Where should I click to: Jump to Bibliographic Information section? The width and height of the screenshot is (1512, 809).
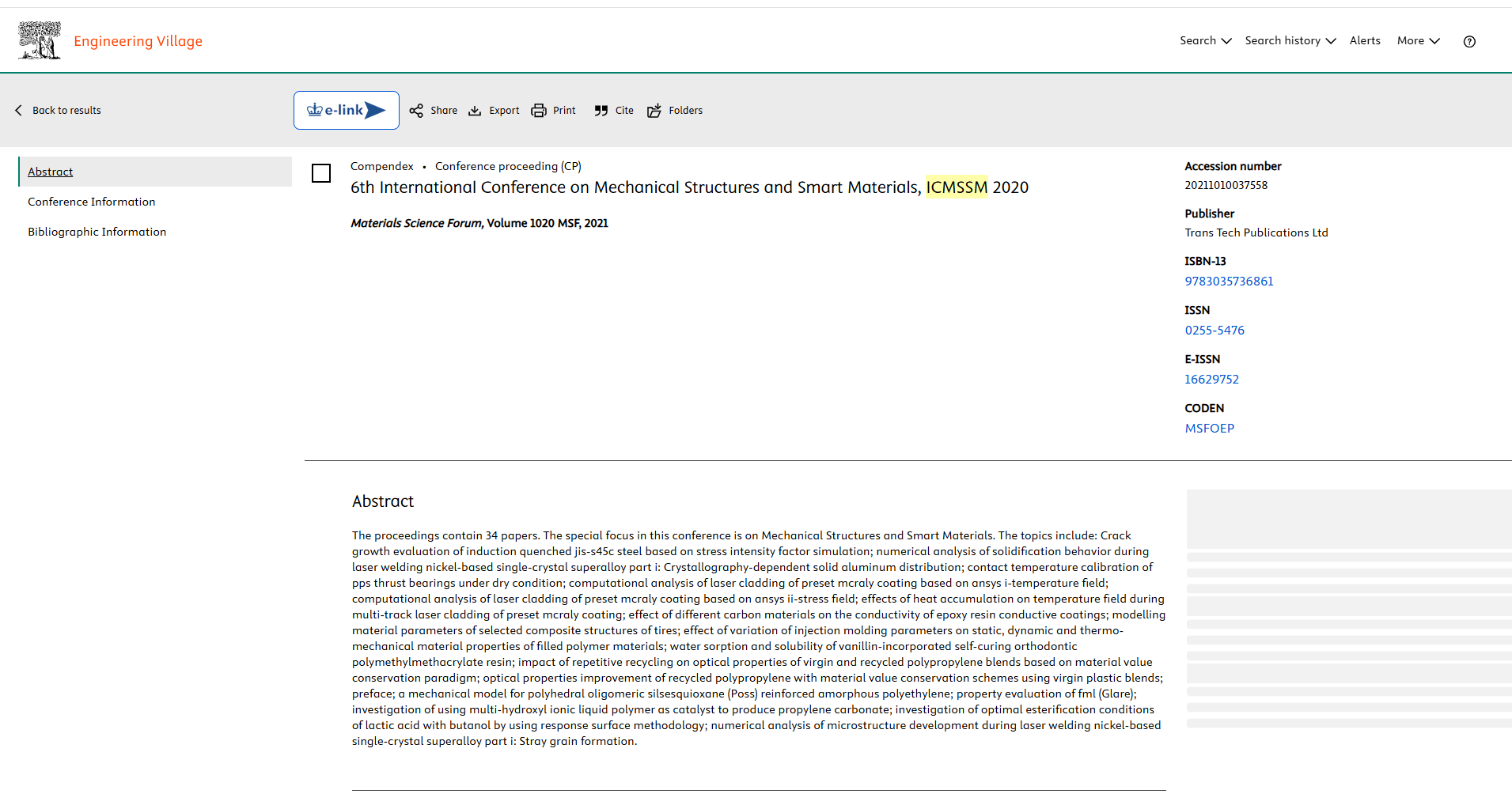pyautogui.click(x=97, y=232)
